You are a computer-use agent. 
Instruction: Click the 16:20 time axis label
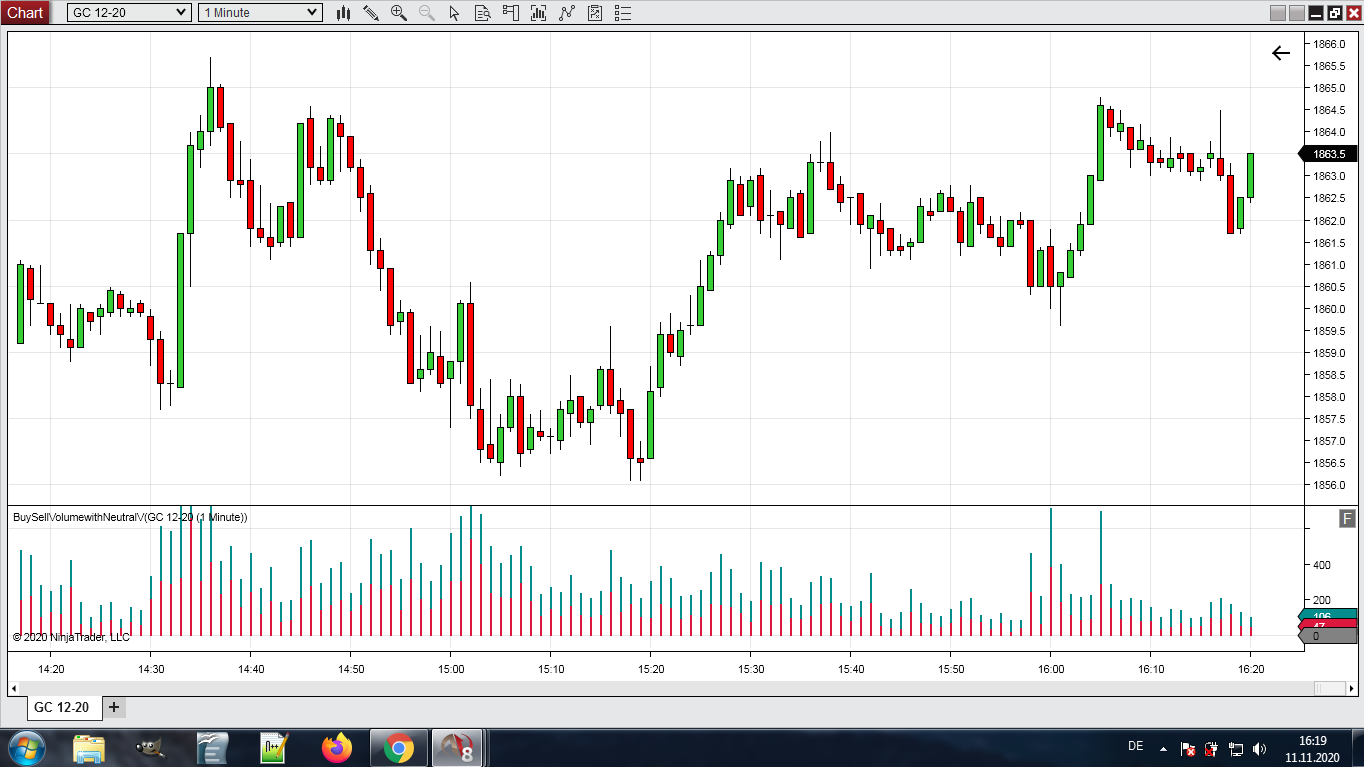[x=1251, y=669]
